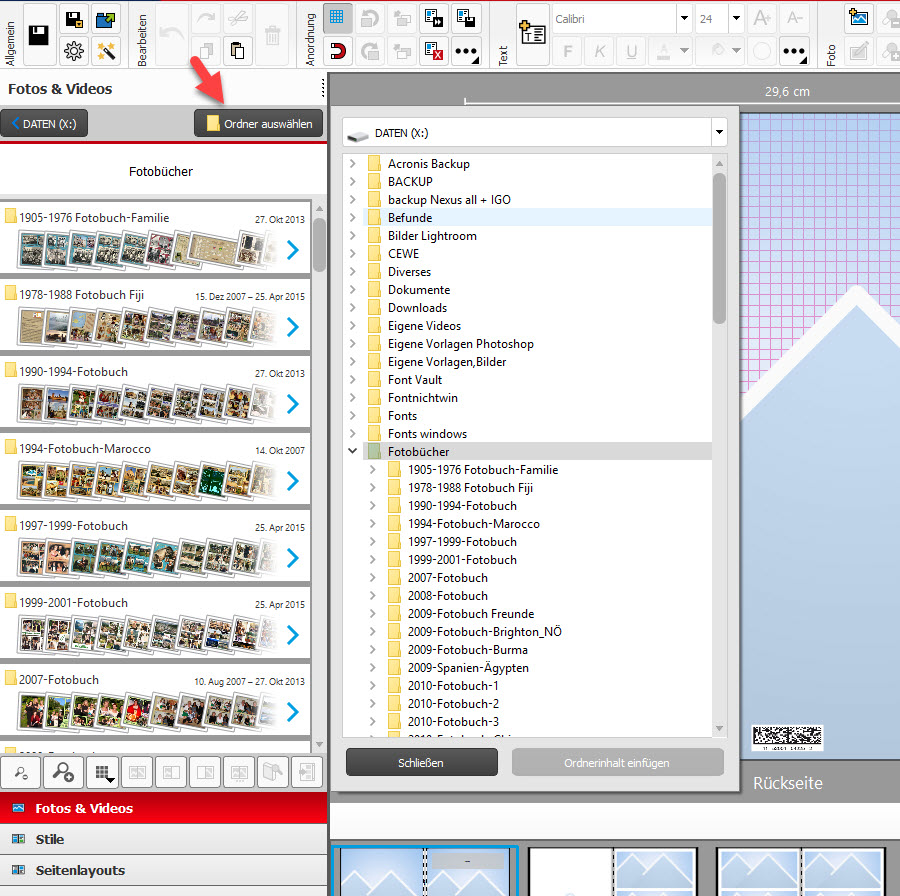The image size is (900, 896).
Task: Click the Ordner auswählen button
Action: [x=259, y=124]
